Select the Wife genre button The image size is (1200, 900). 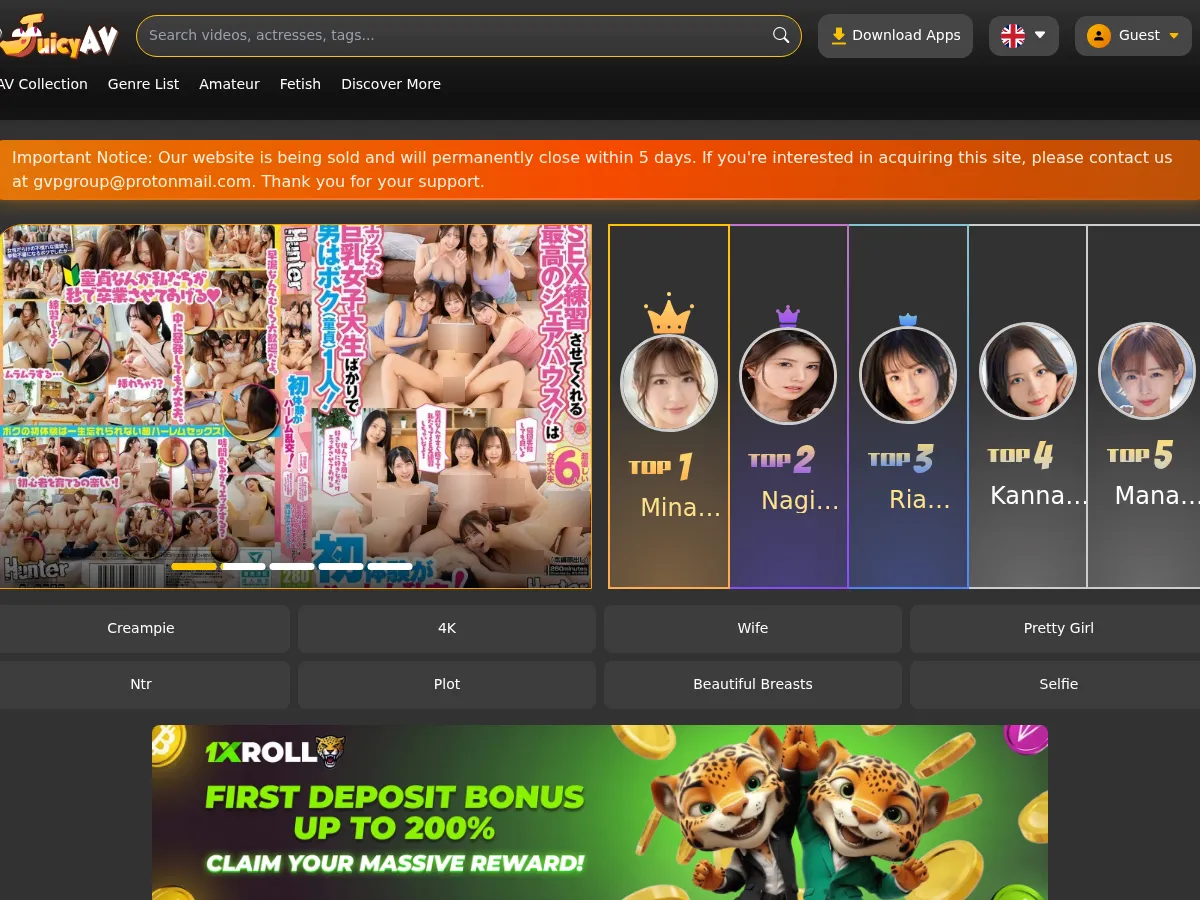pos(753,628)
